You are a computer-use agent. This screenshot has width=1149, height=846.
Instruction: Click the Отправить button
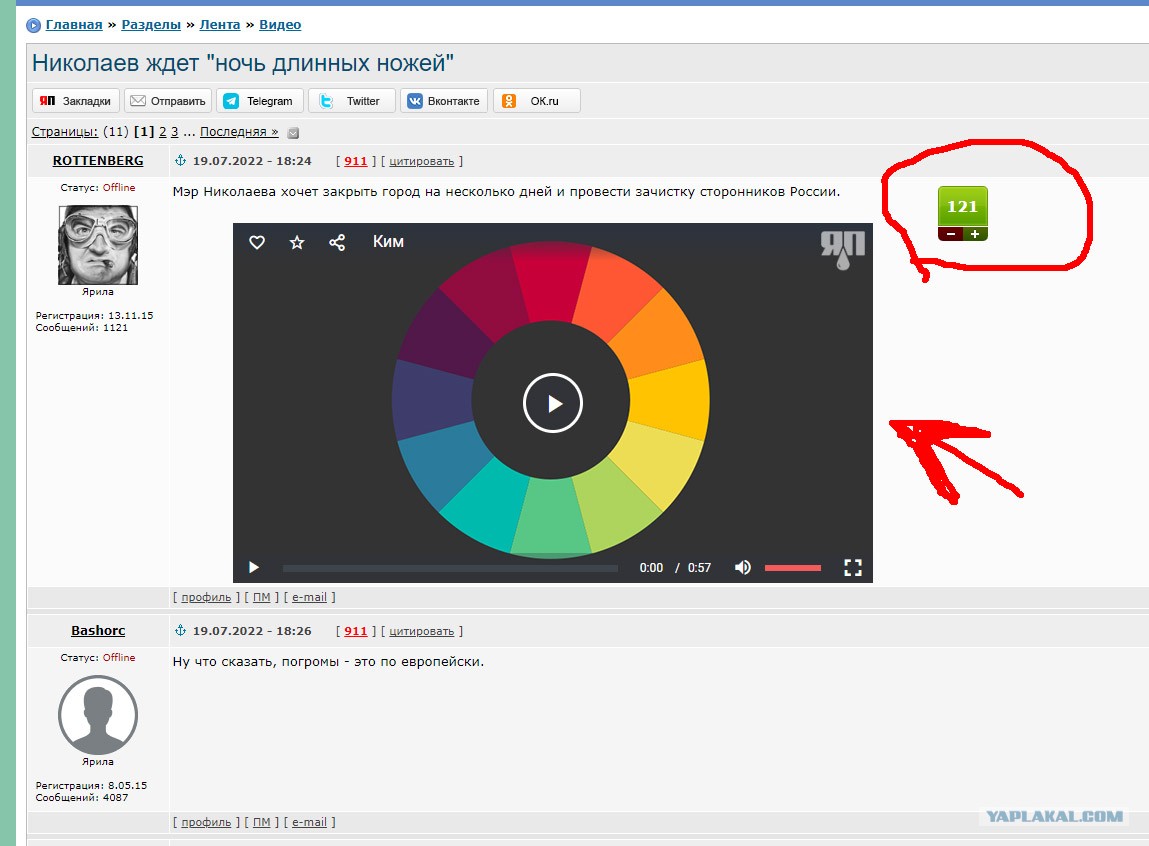168,101
